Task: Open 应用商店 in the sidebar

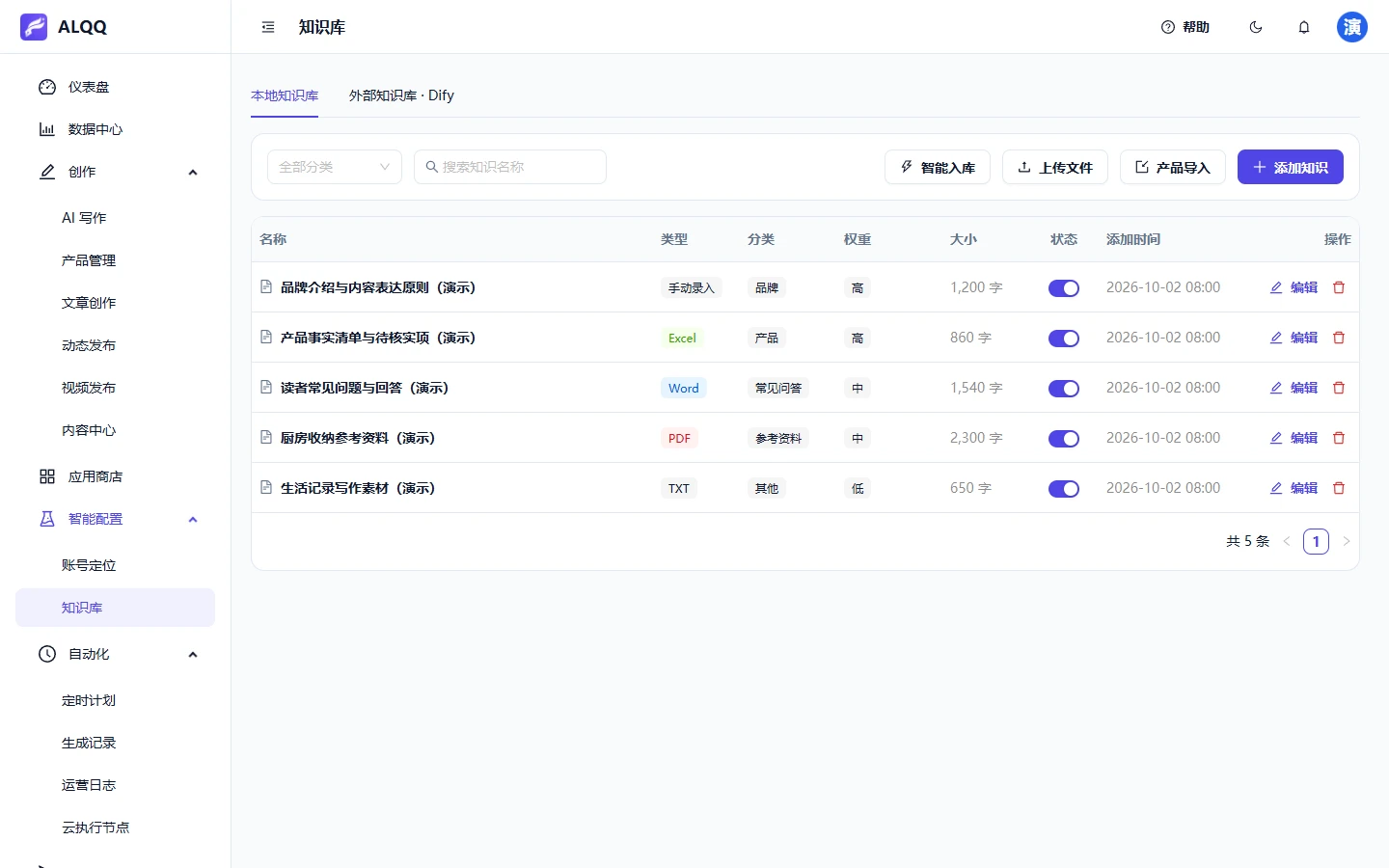Action: pyautogui.click(x=115, y=476)
